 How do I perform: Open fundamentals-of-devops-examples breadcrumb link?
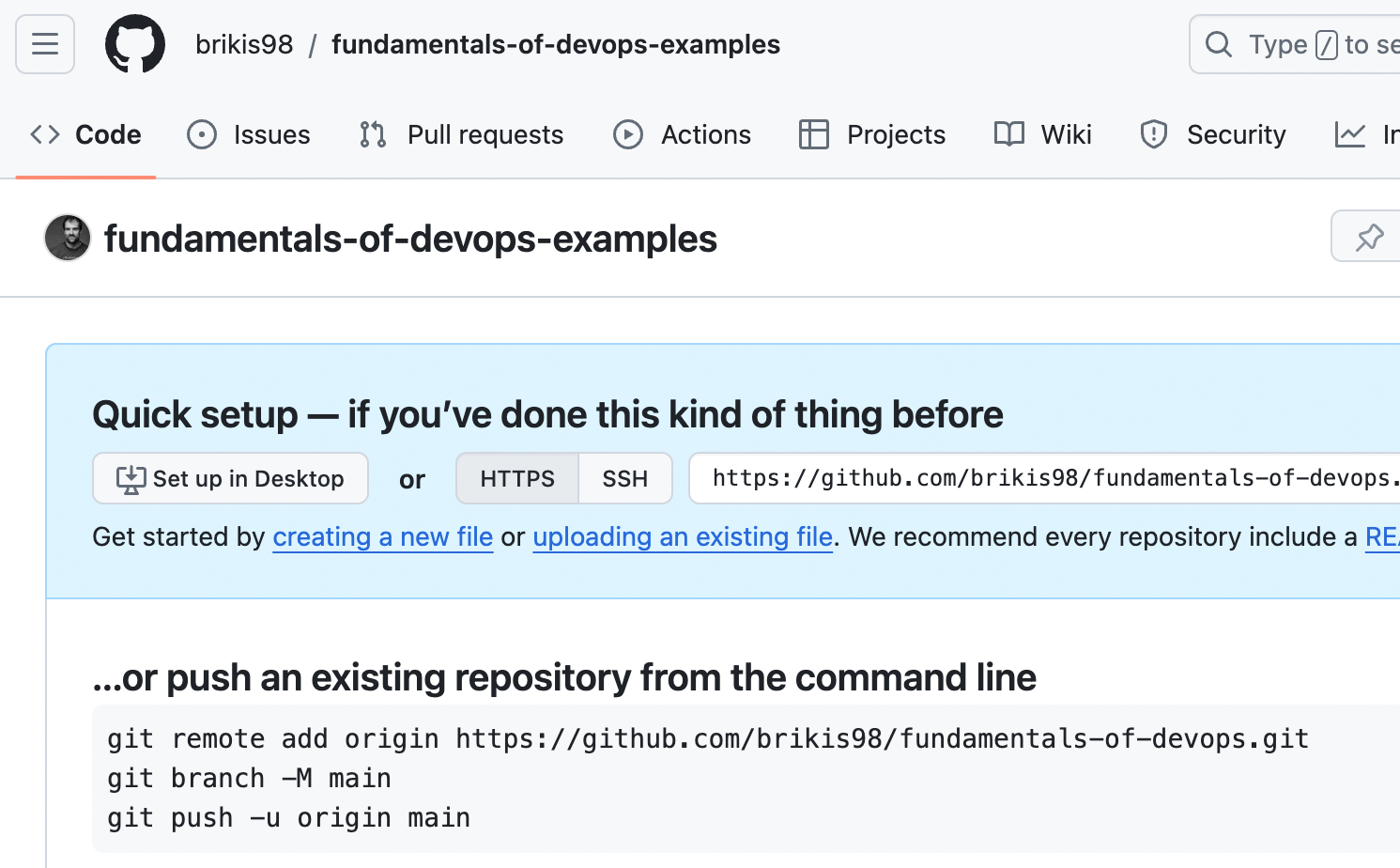pos(556,44)
